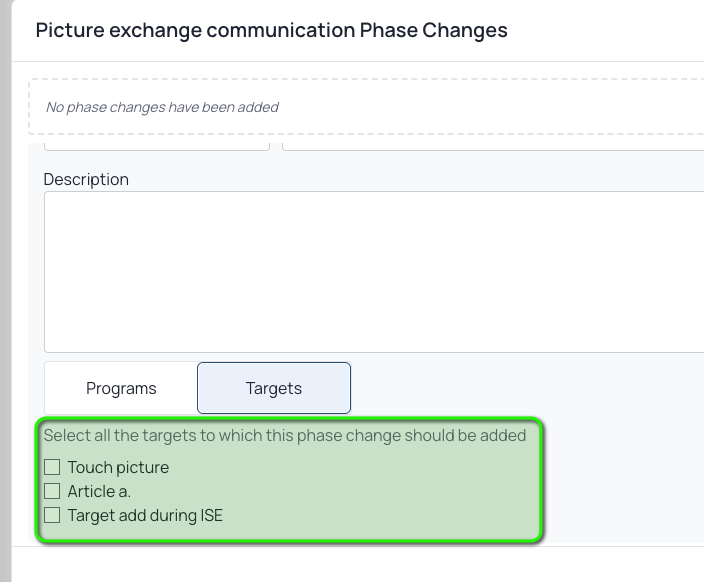Click blank area right of target checkboxes

click(382, 492)
